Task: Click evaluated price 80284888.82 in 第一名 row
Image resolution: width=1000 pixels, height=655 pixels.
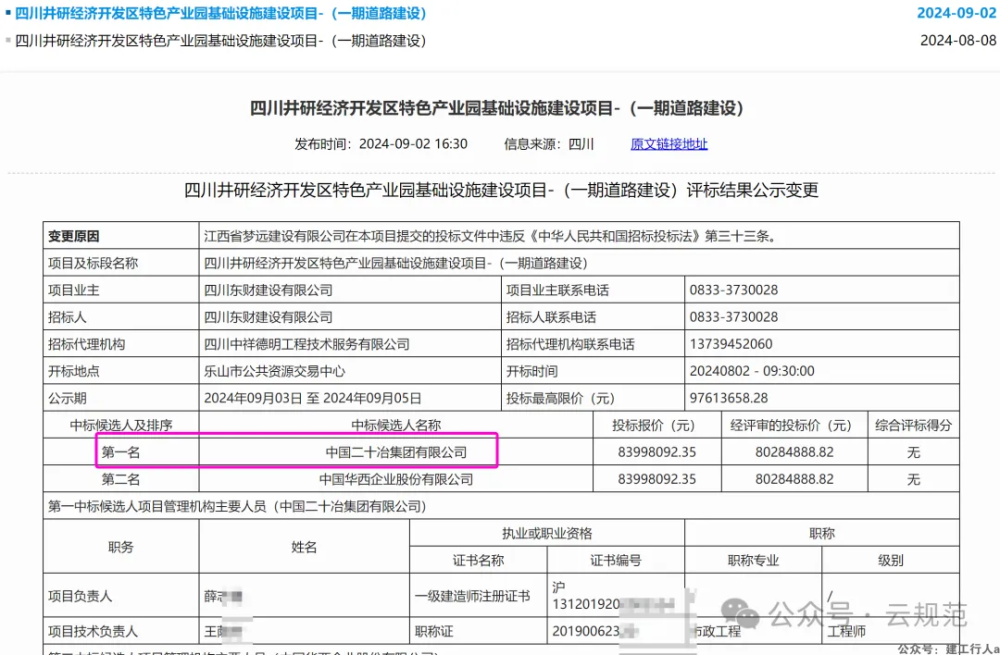Action: 795,453
